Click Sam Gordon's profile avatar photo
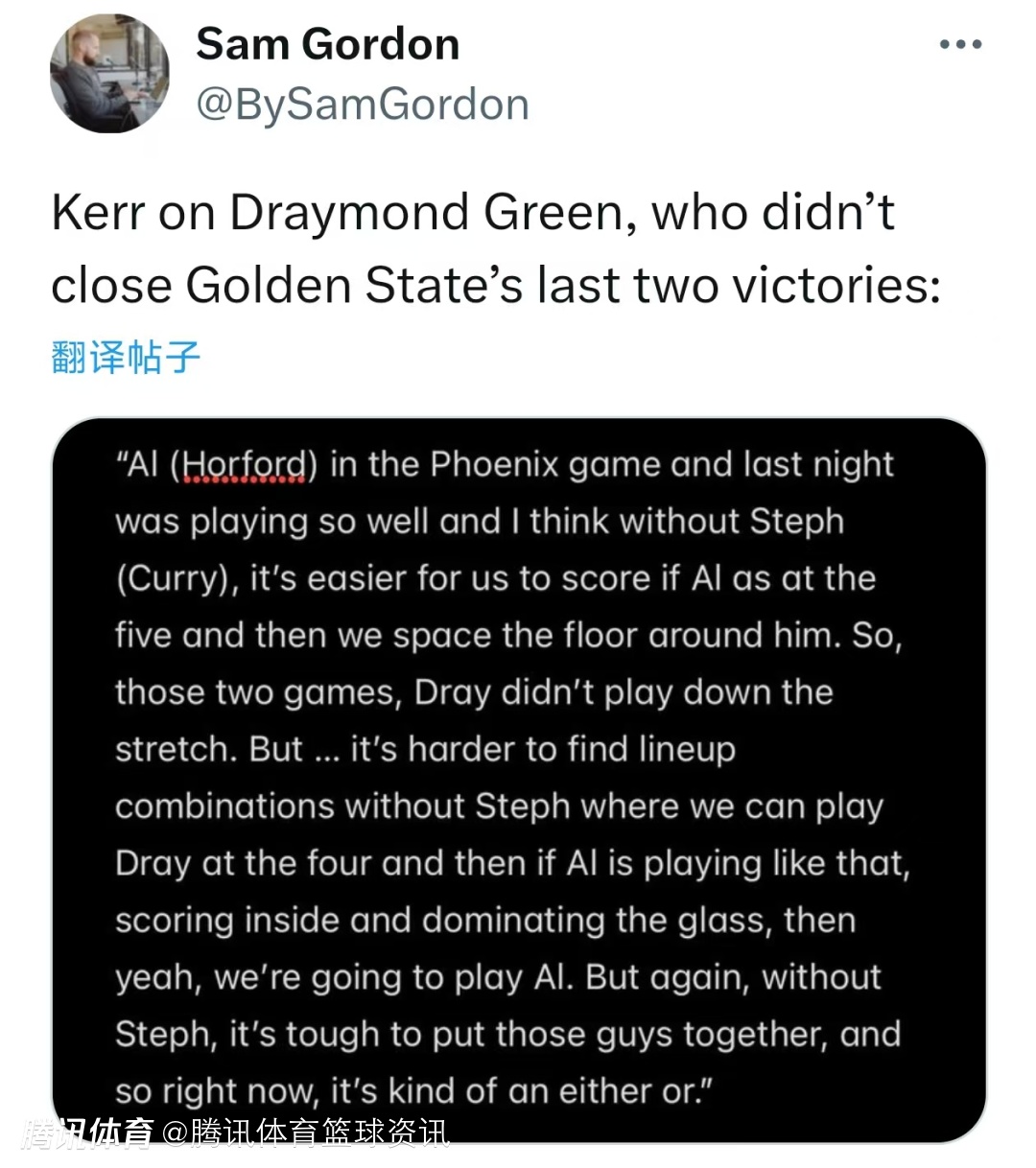This screenshot has height=1168, width=1036. [x=109, y=74]
